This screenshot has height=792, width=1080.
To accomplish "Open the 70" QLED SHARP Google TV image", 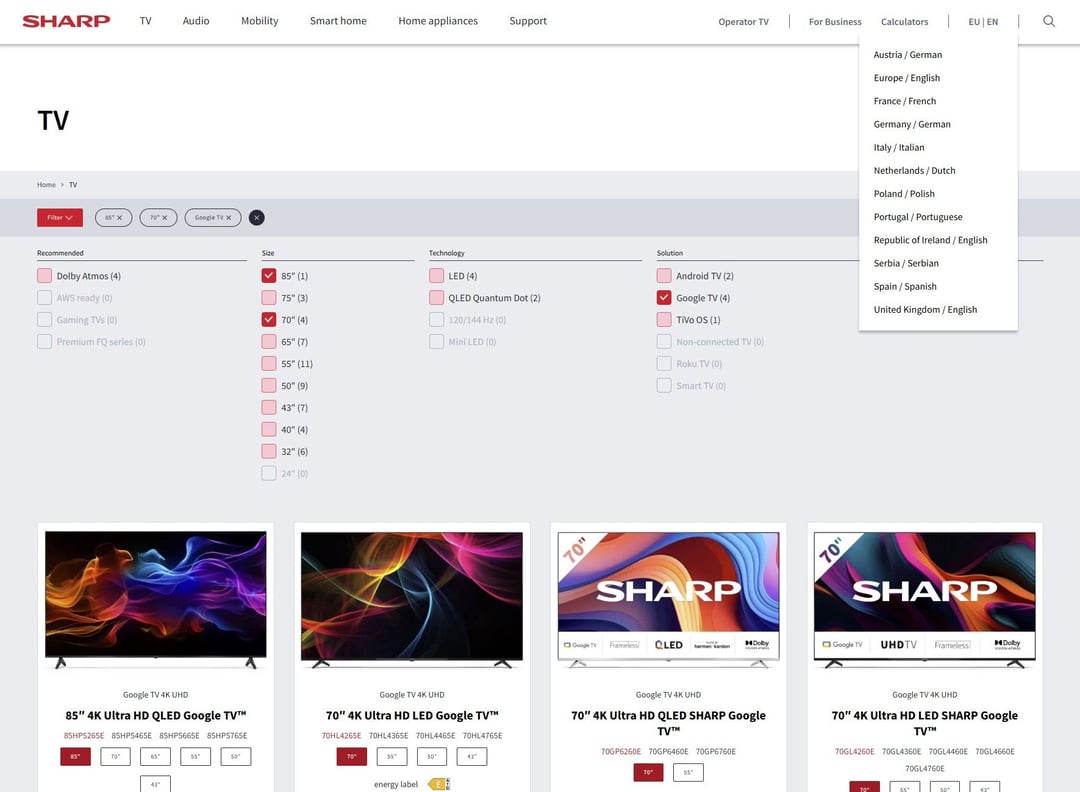I will click(668, 599).
